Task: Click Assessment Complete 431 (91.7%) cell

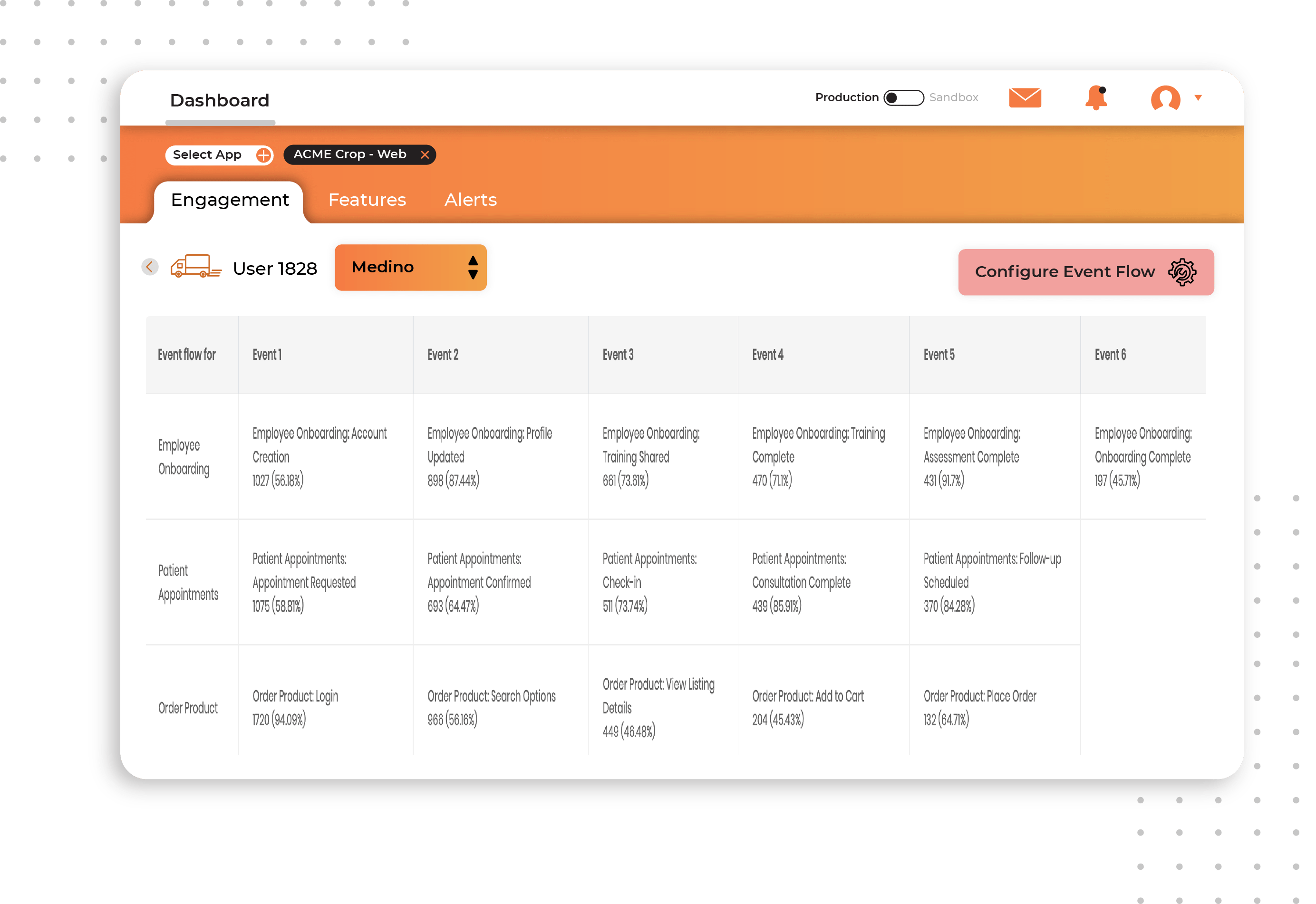Action: click(994, 457)
